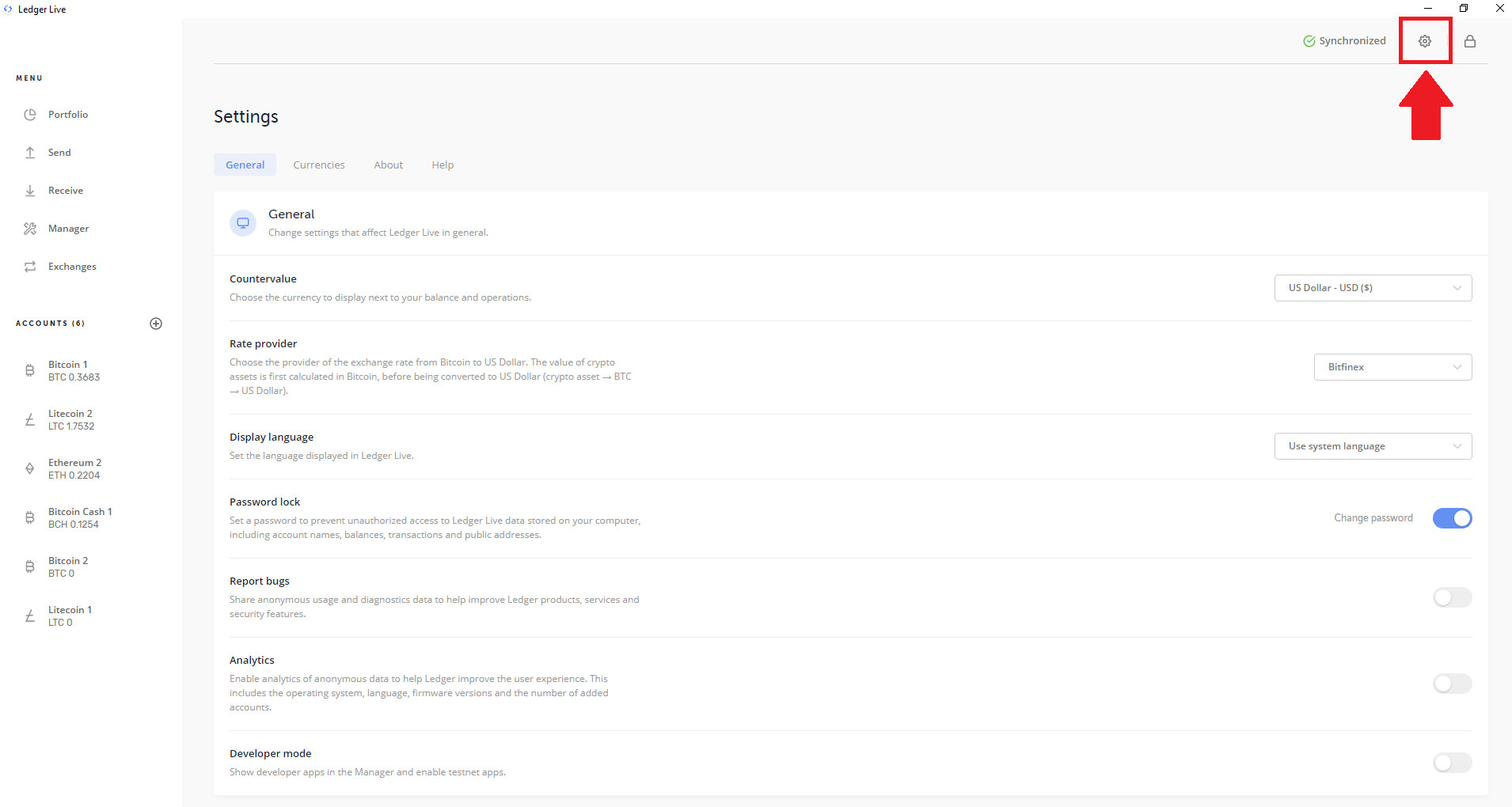This screenshot has width=1512, height=807.
Task: Open Manager from the sidebar
Action: coord(68,229)
